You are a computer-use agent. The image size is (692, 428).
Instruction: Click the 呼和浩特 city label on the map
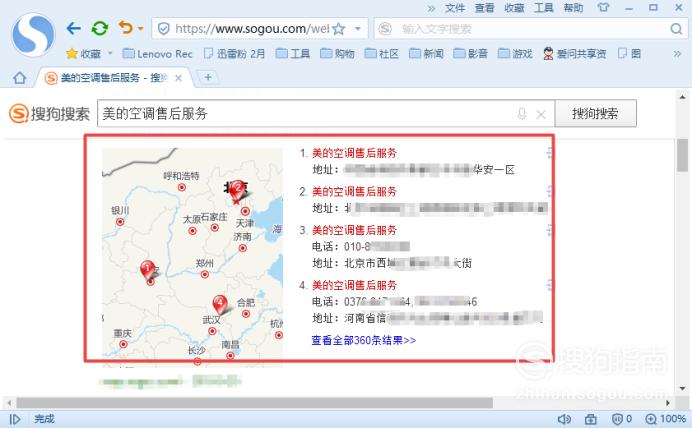point(181,176)
